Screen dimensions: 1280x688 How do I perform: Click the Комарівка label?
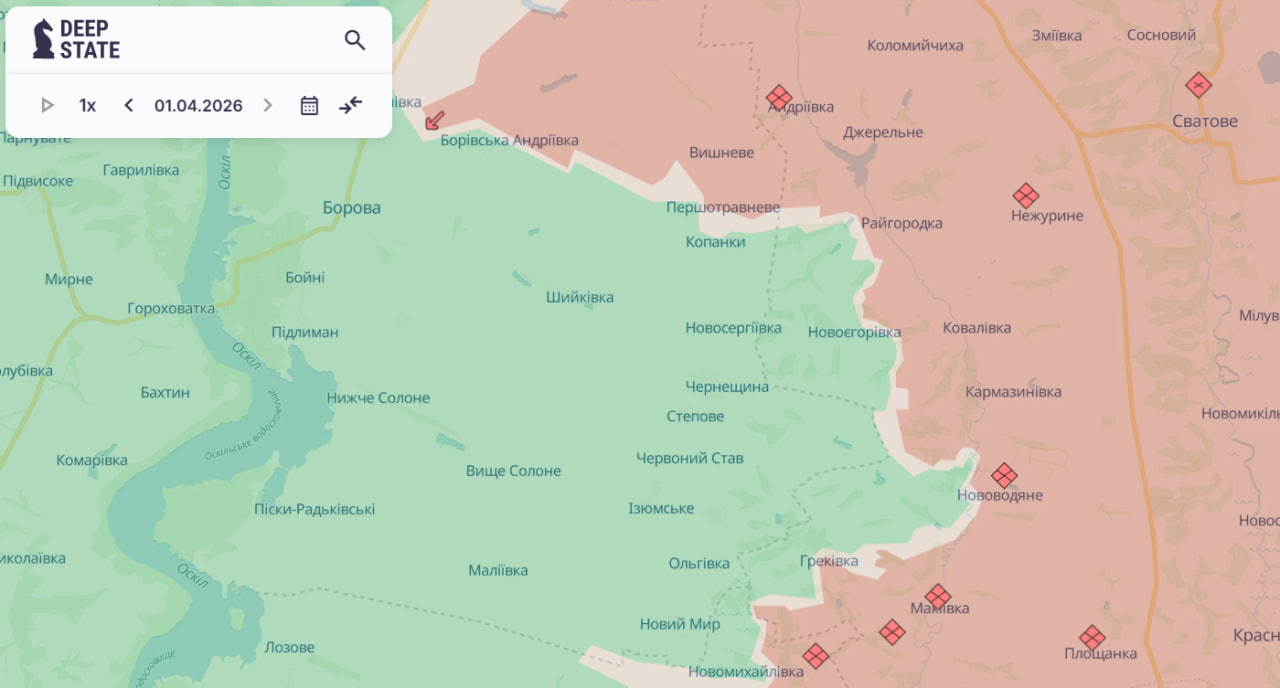[92, 460]
